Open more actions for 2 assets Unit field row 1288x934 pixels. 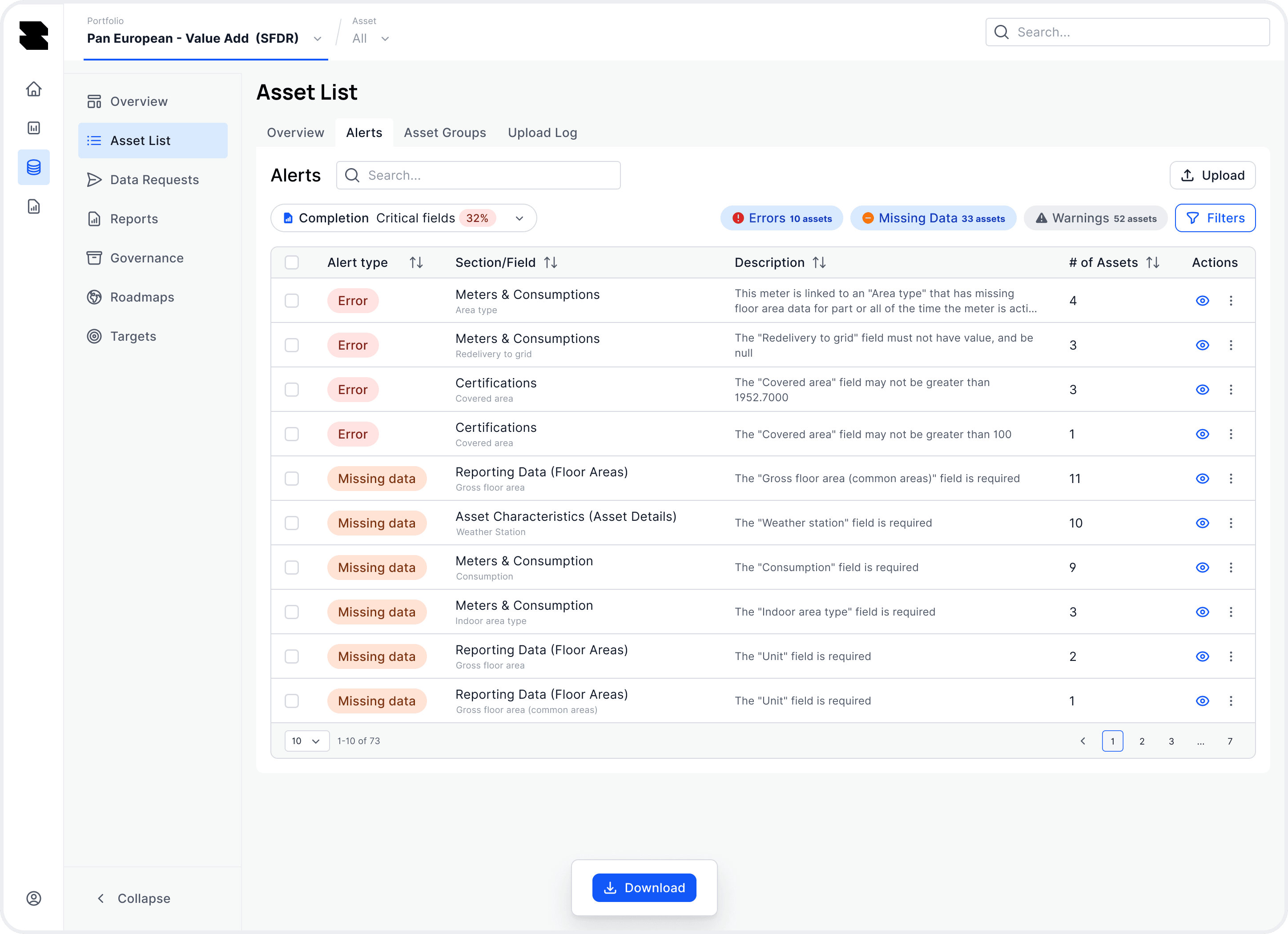(x=1231, y=656)
